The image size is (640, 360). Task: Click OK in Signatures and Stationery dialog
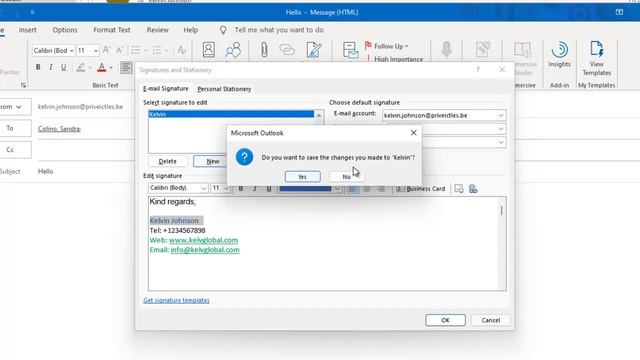(x=445, y=320)
